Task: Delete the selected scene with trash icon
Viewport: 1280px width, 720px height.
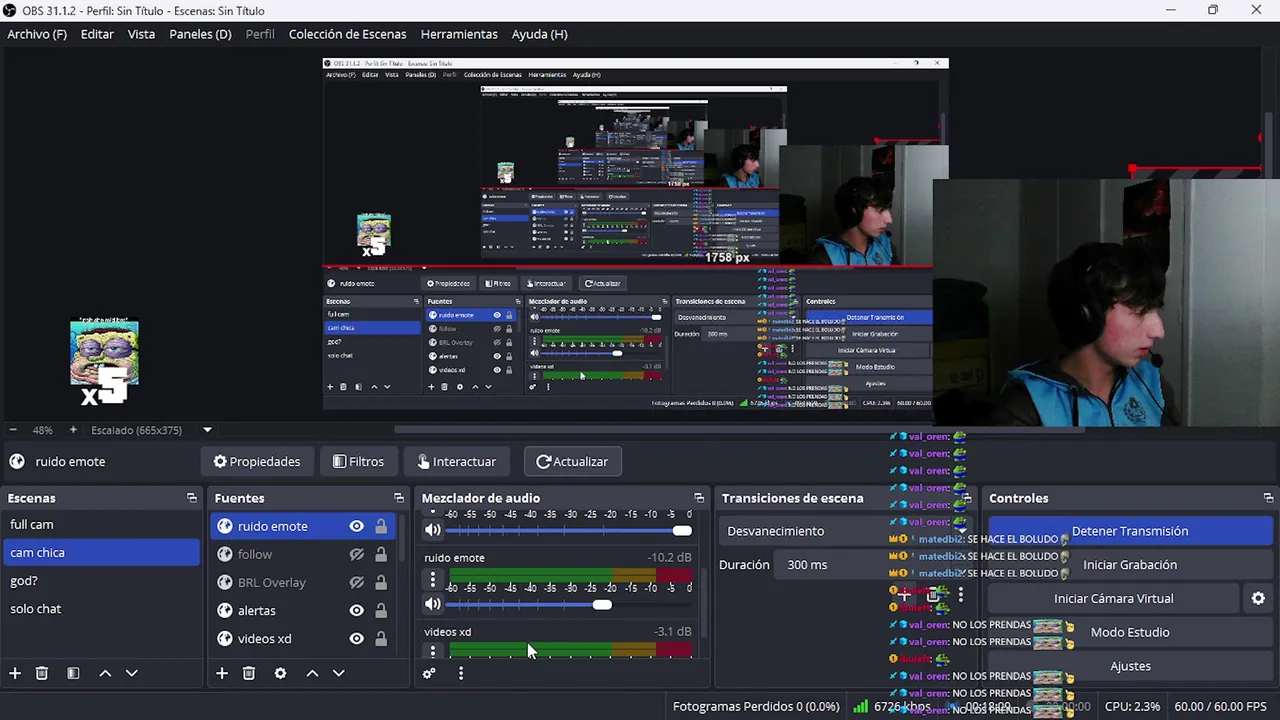Action: coord(42,673)
